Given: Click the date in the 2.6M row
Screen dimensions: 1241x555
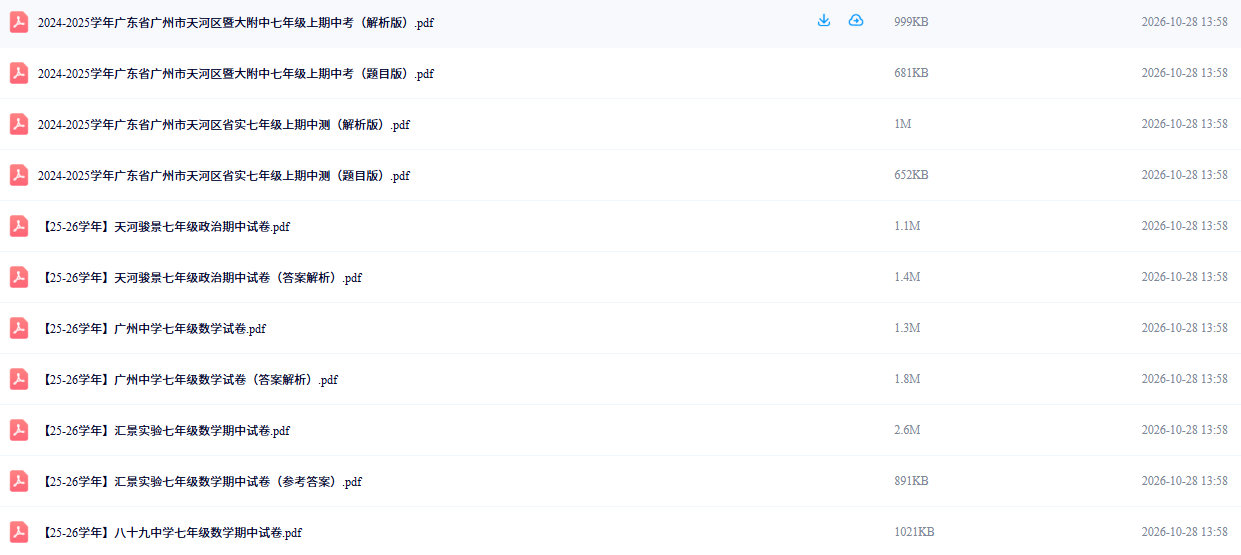Looking at the screenshot, I should (x=1184, y=430).
